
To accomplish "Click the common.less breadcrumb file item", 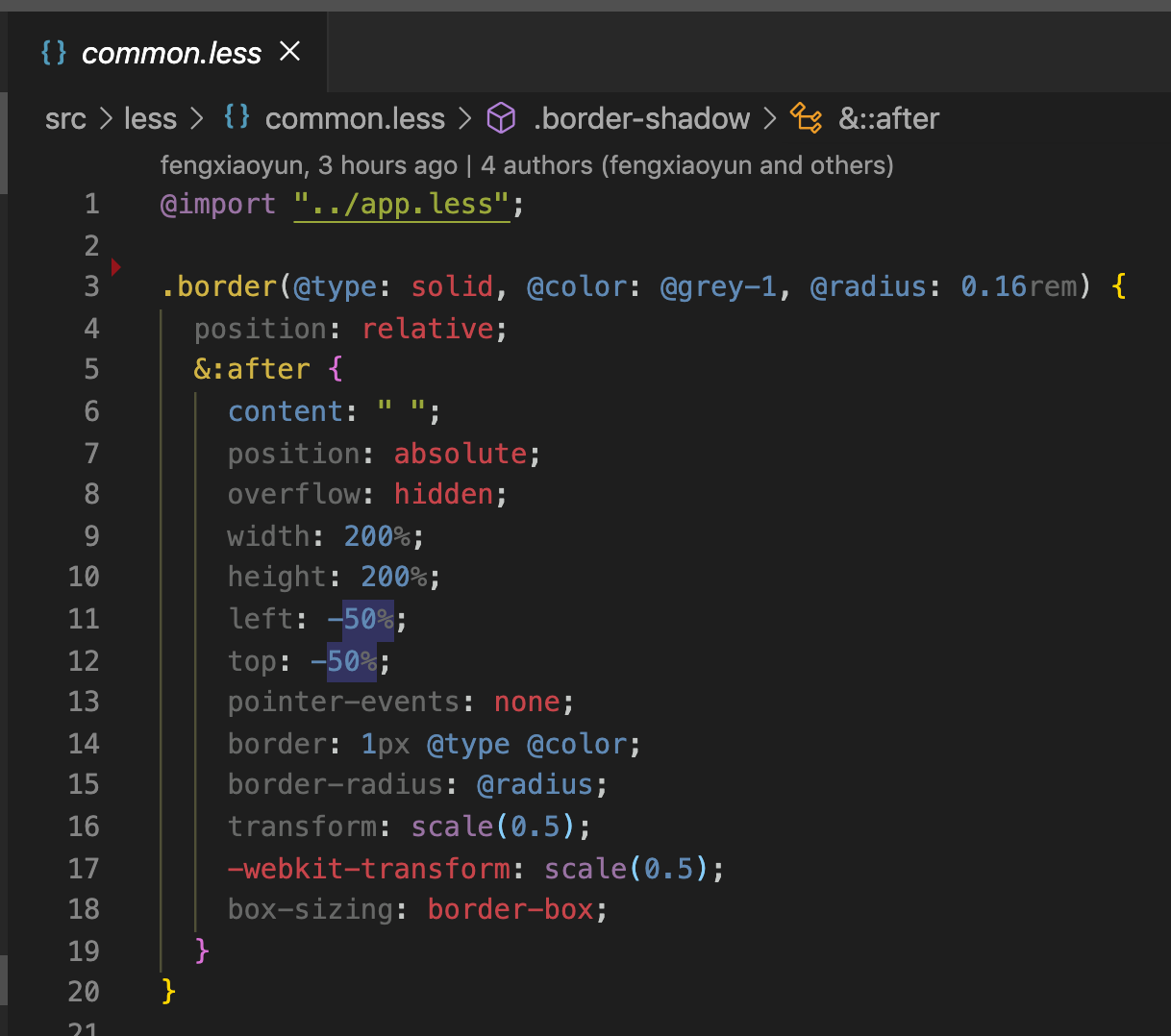I will coord(355,119).
